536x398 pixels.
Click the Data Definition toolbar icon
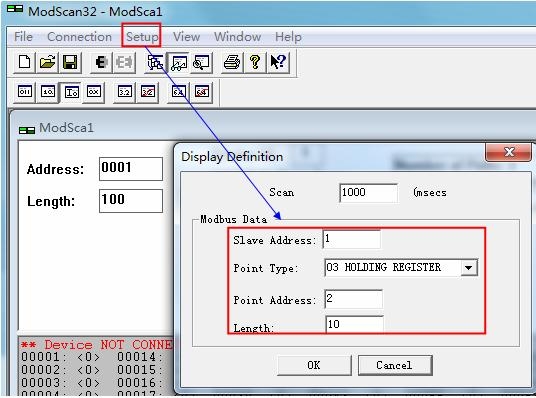point(155,62)
